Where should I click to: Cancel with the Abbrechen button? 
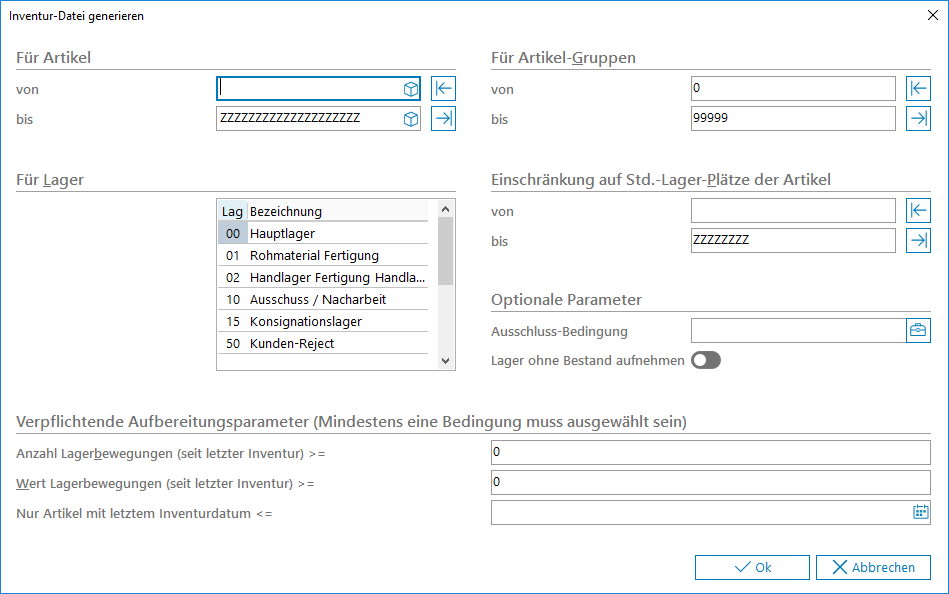coord(873,567)
